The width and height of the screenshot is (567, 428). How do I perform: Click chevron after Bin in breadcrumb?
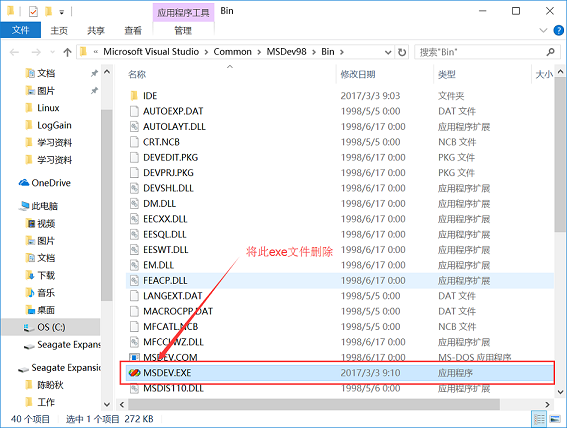point(342,52)
